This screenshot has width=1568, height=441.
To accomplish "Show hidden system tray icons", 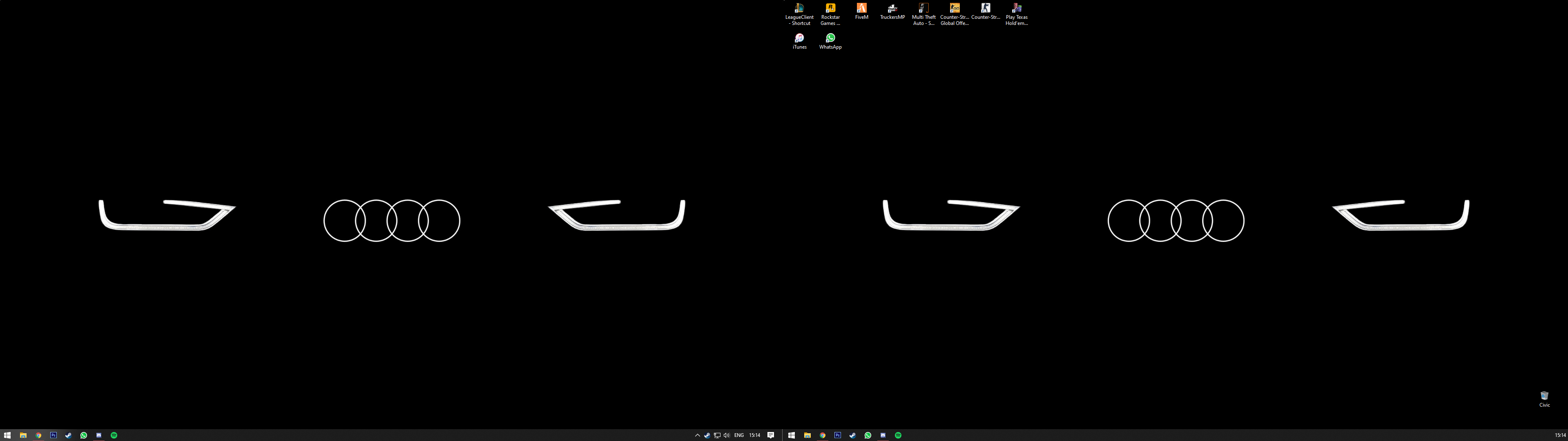I will 697,435.
